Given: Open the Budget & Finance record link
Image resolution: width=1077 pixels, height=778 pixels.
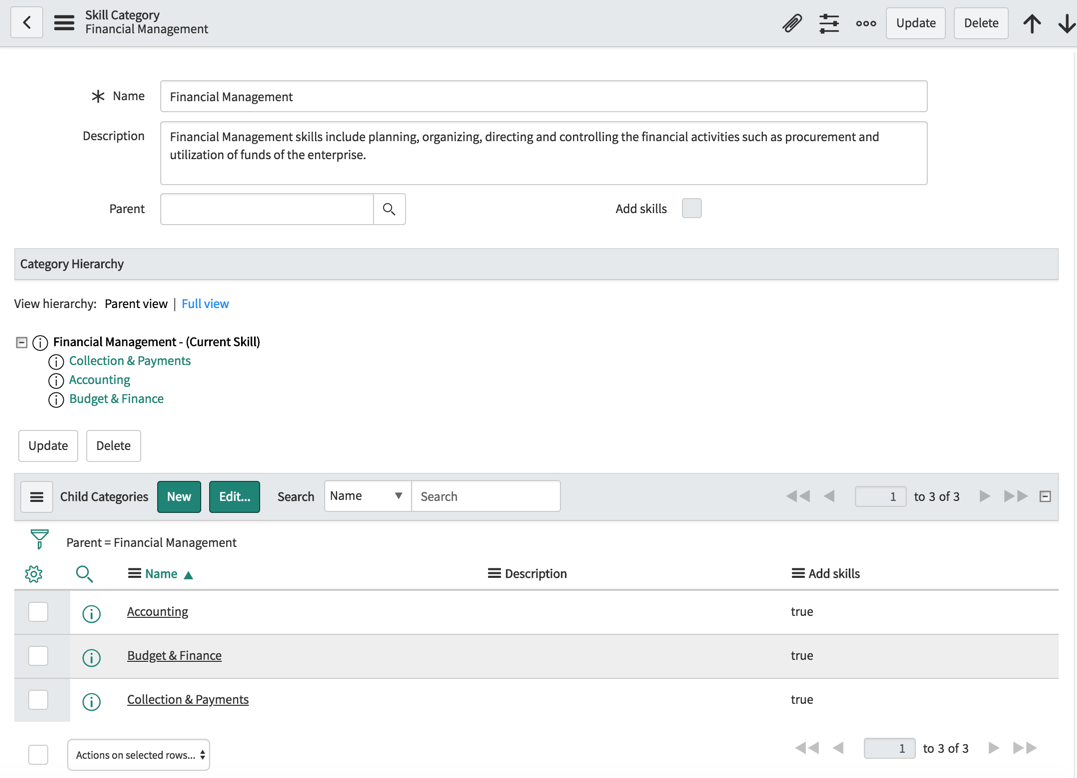Looking at the screenshot, I should pos(174,656).
